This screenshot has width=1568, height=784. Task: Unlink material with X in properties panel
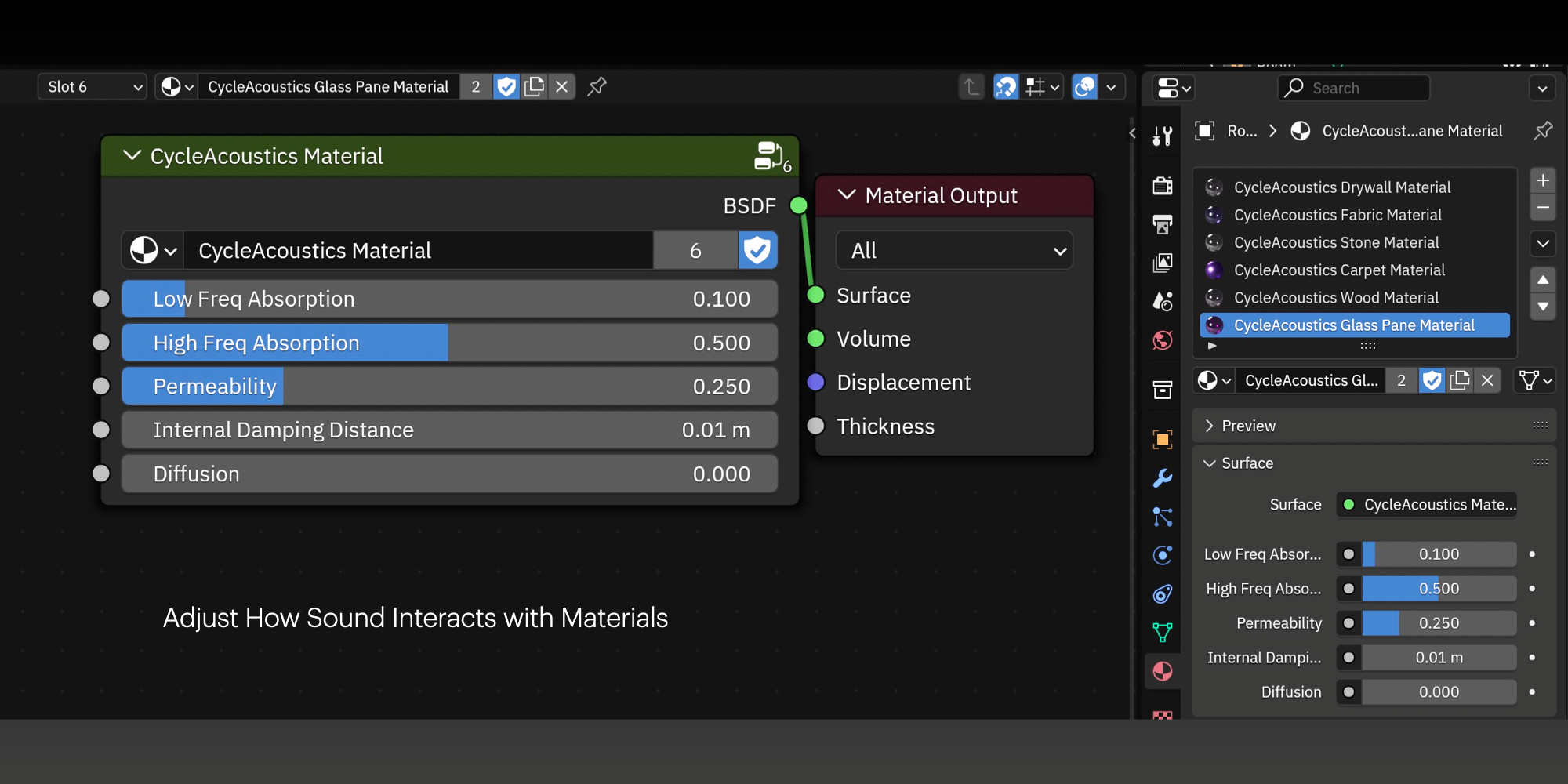(x=1487, y=380)
